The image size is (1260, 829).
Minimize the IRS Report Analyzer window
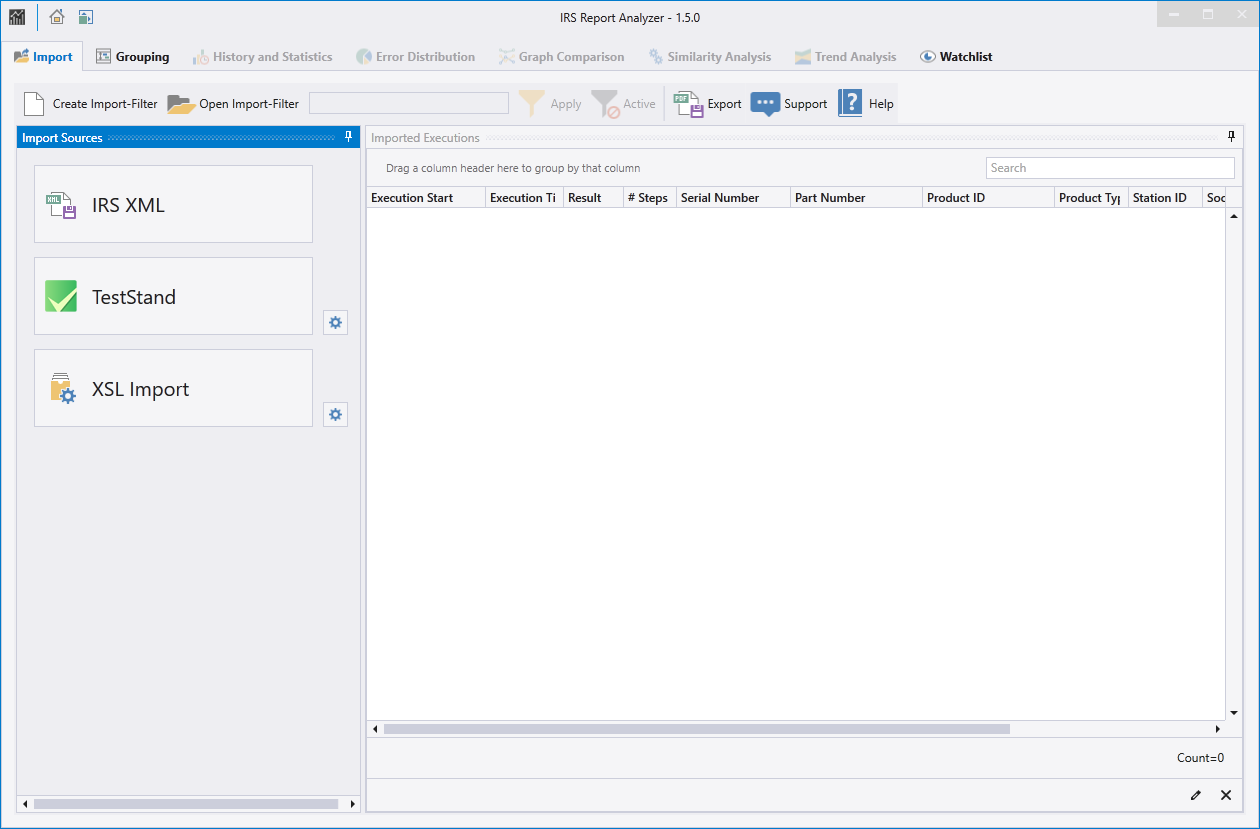1173,14
